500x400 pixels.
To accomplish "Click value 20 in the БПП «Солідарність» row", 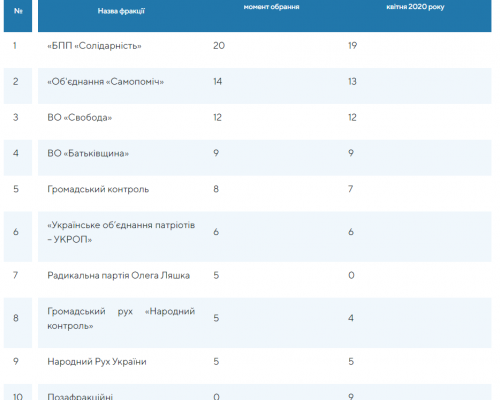I will [x=219, y=46].
